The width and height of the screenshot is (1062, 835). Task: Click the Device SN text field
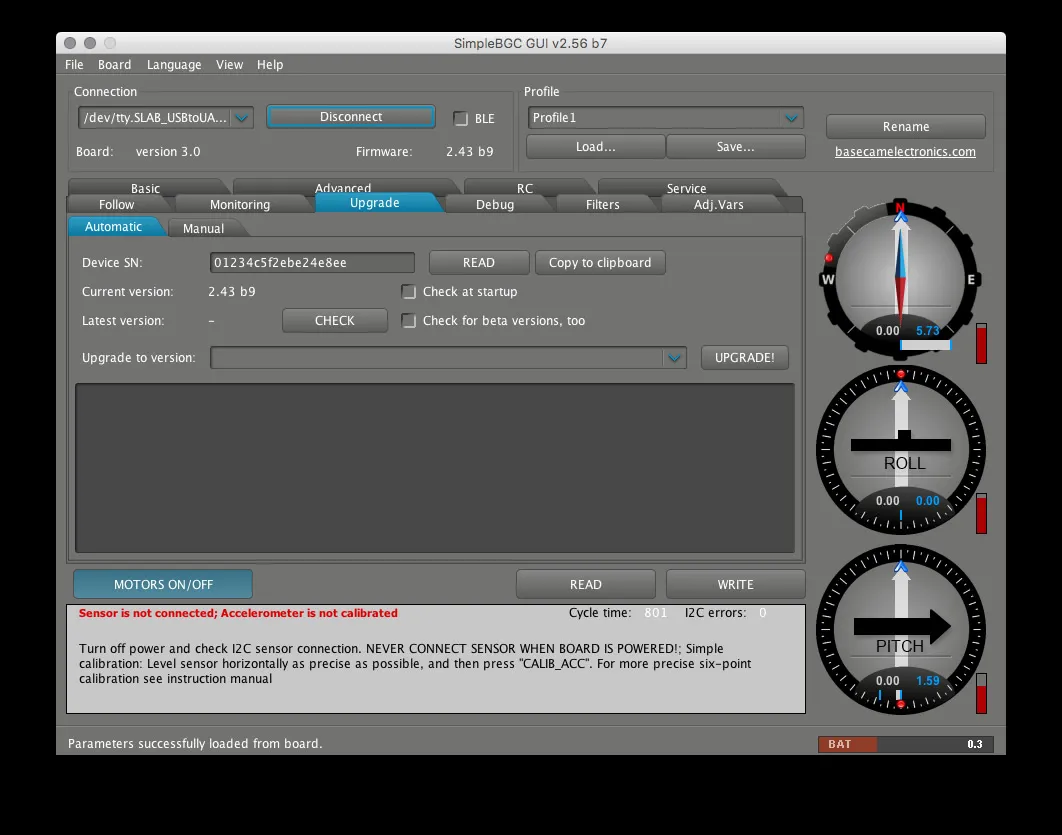pyautogui.click(x=312, y=263)
